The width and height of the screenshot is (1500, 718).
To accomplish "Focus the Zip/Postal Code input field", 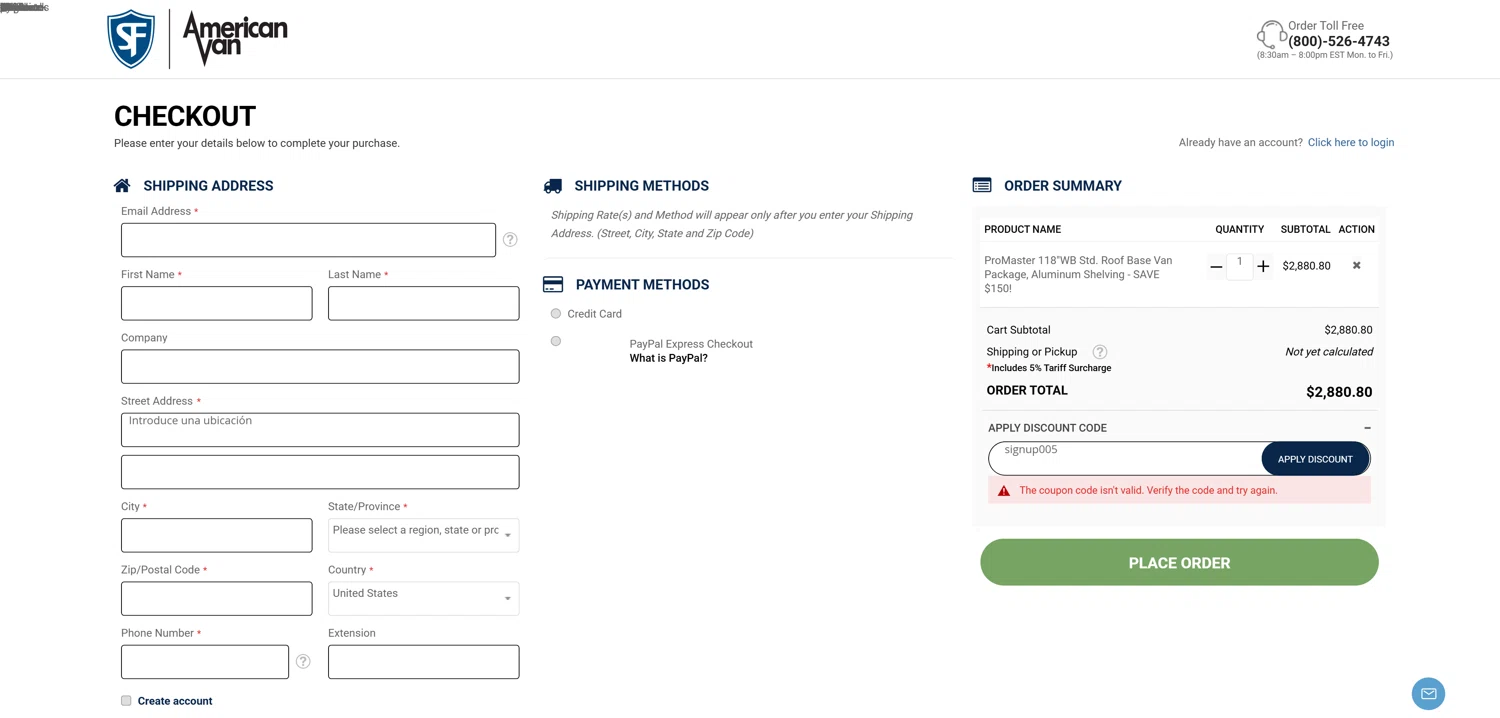I will pyautogui.click(x=216, y=598).
